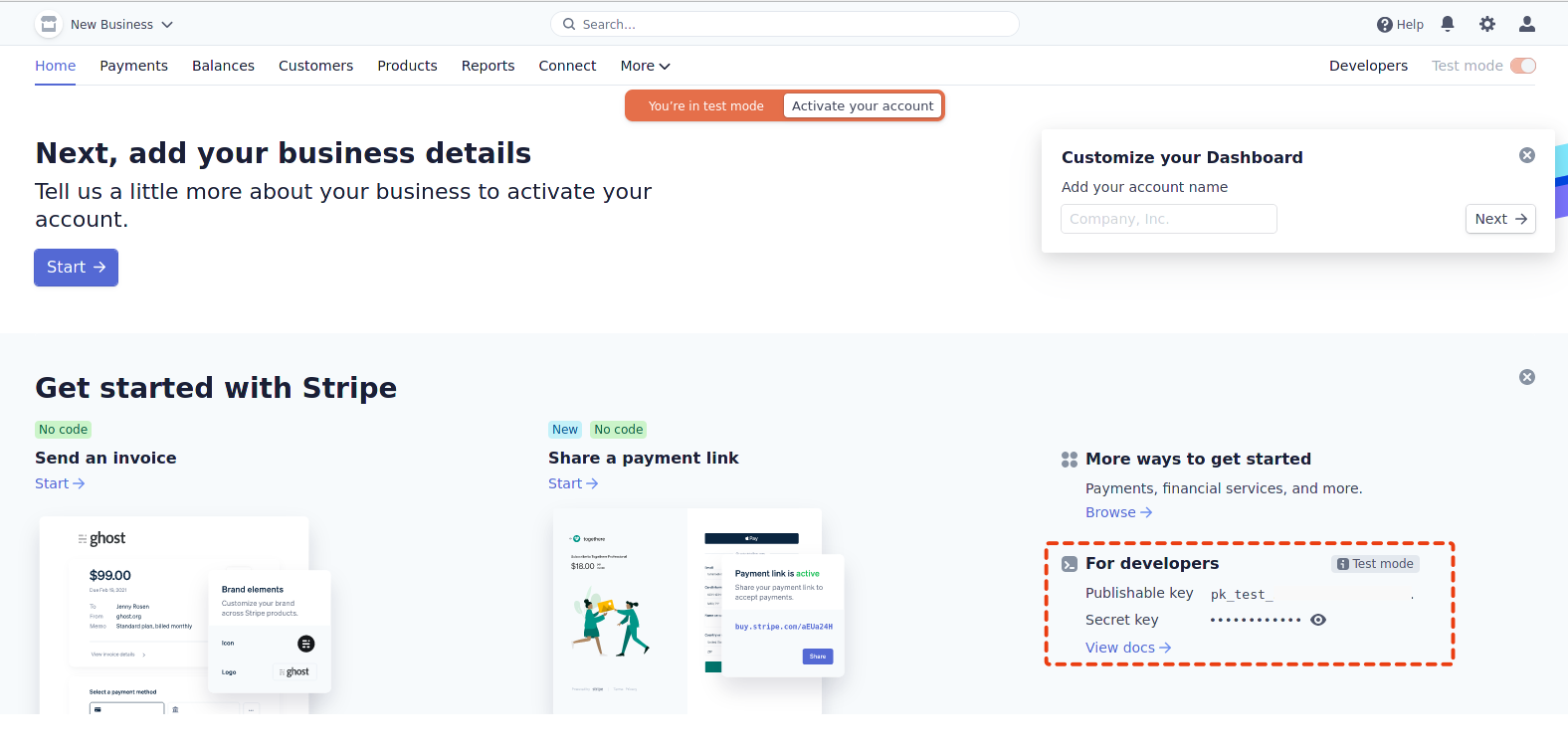Click Start under Share a payment link

click(x=573, y=483)
